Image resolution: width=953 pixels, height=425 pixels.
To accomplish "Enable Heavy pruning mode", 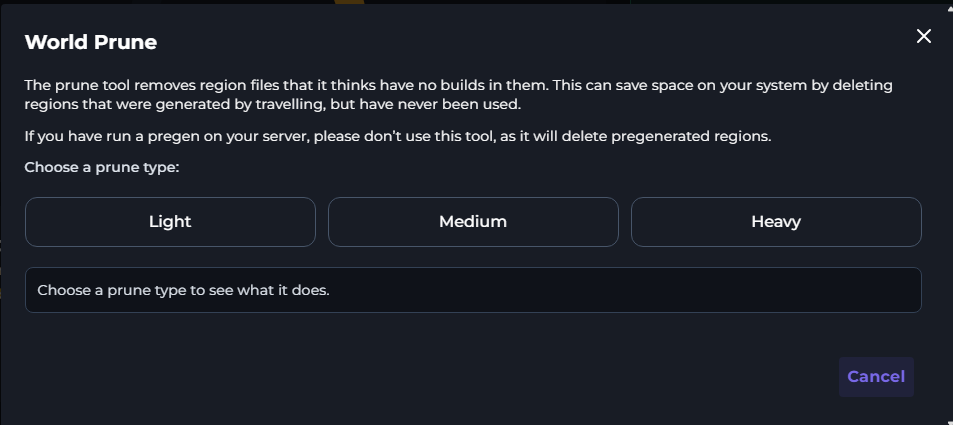I will coord(776,222).
